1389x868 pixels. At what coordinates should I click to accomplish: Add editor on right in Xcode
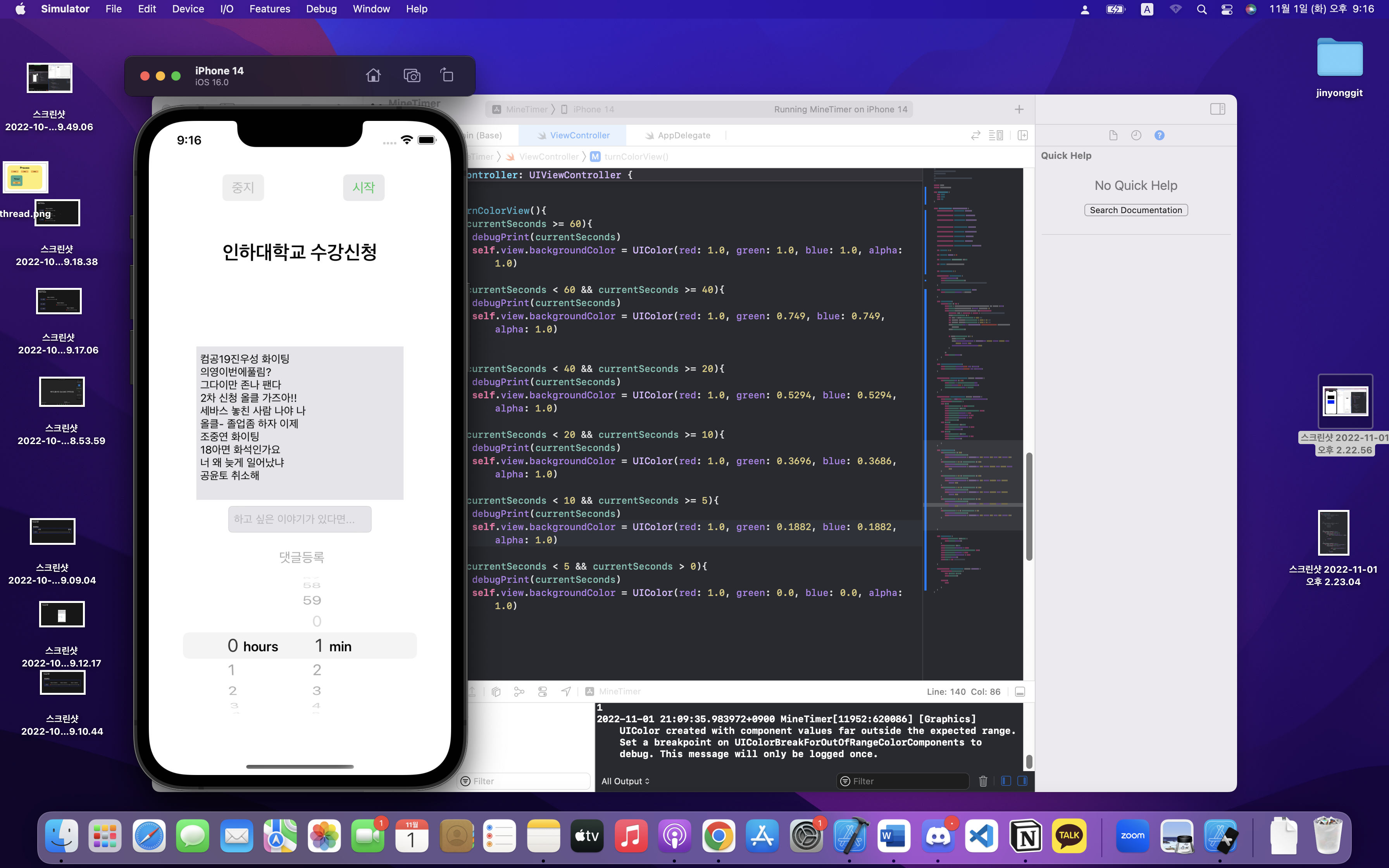tap(1023, 136)
